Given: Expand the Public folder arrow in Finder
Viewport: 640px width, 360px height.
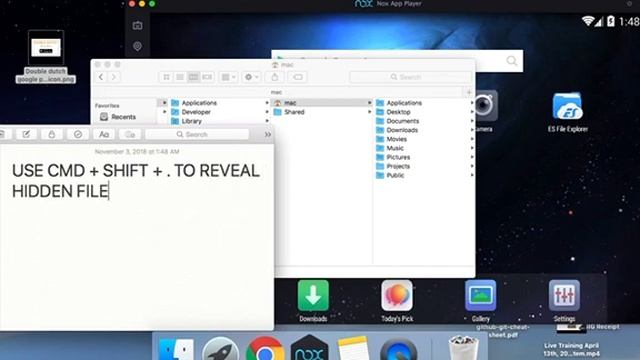Looking at the screenshot, I should click(472, 175).
